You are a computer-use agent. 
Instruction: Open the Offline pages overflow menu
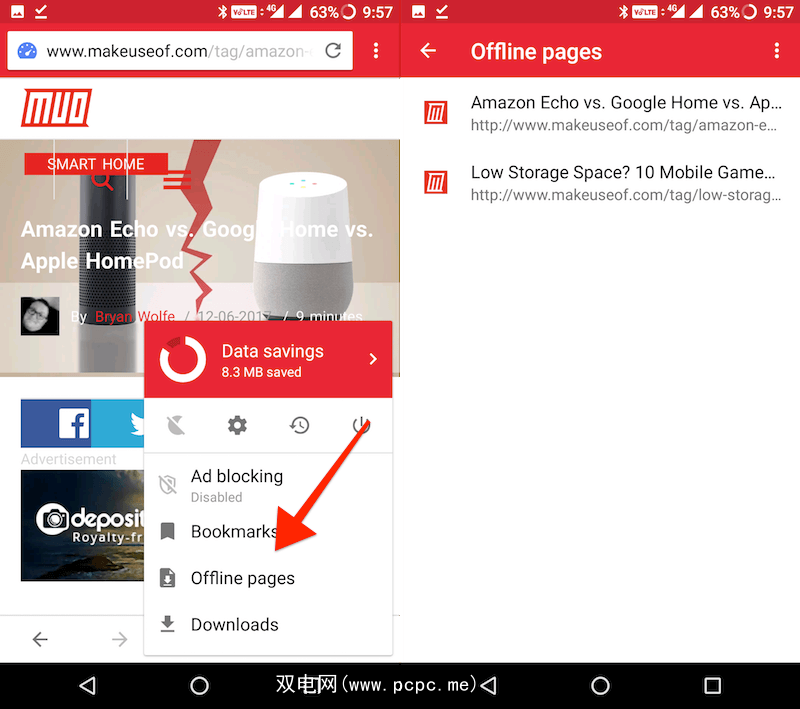(777, 50)
